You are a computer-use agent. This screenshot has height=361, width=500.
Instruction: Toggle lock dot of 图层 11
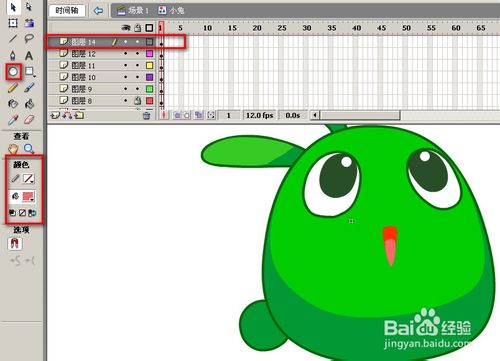click(x=137, y=65)
